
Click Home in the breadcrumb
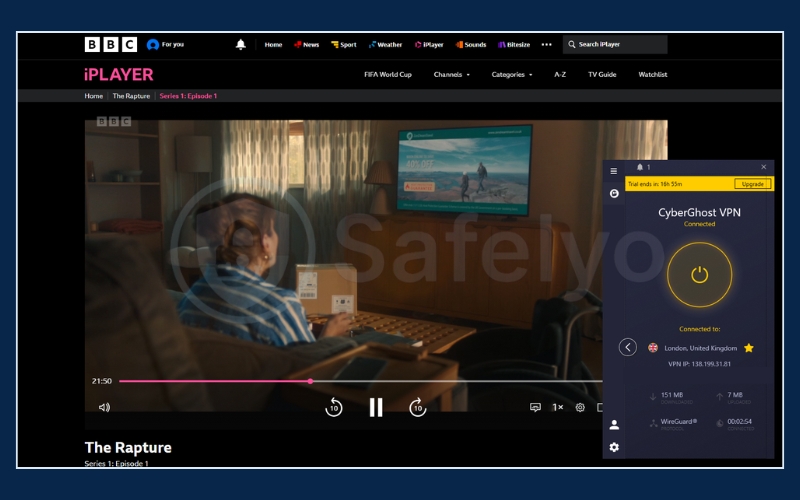coord(93,96)
